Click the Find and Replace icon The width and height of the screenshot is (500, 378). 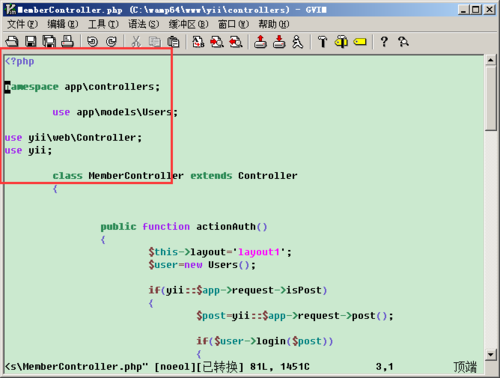[198, 42]
